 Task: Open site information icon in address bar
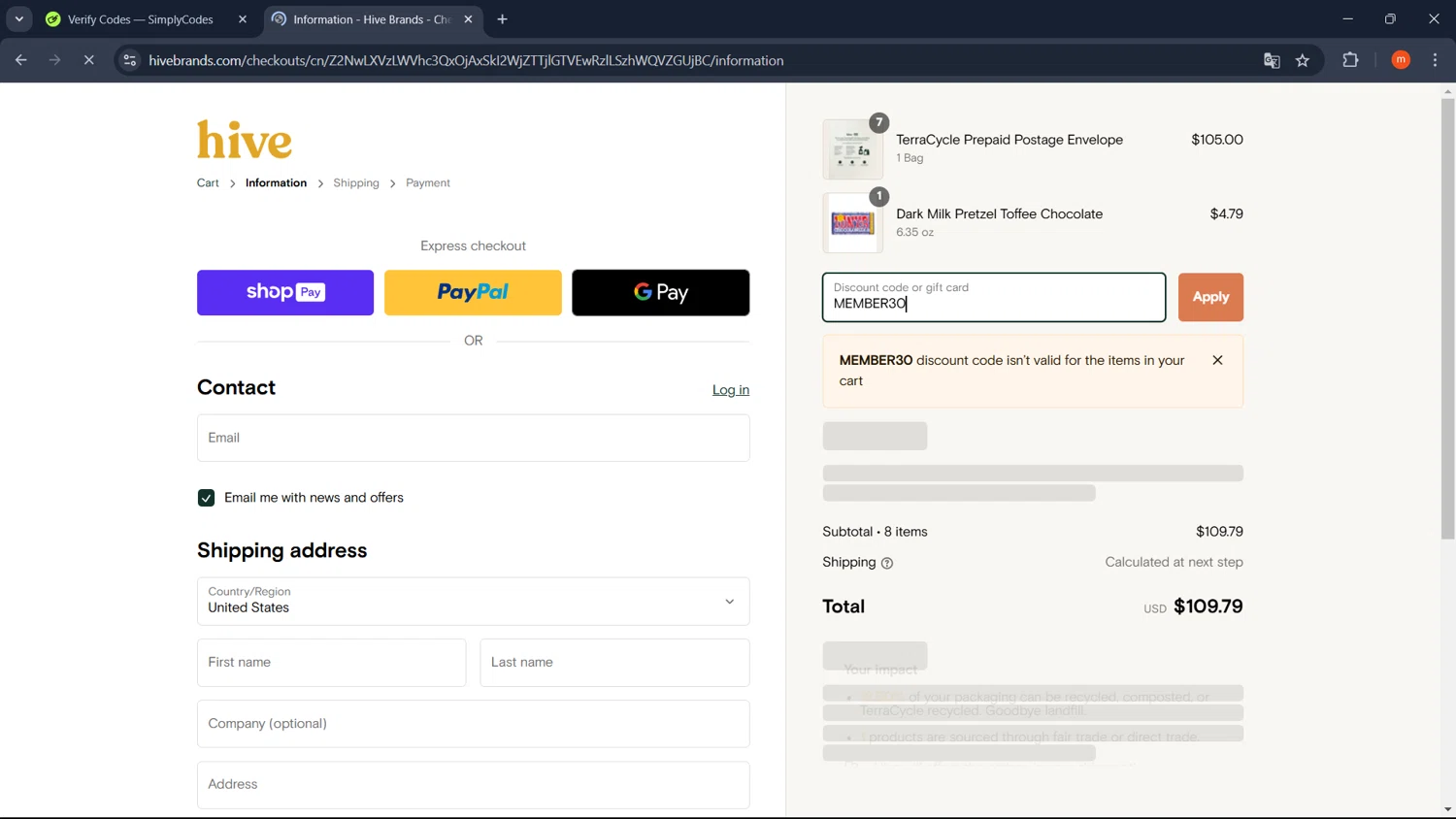pos(129,60)
